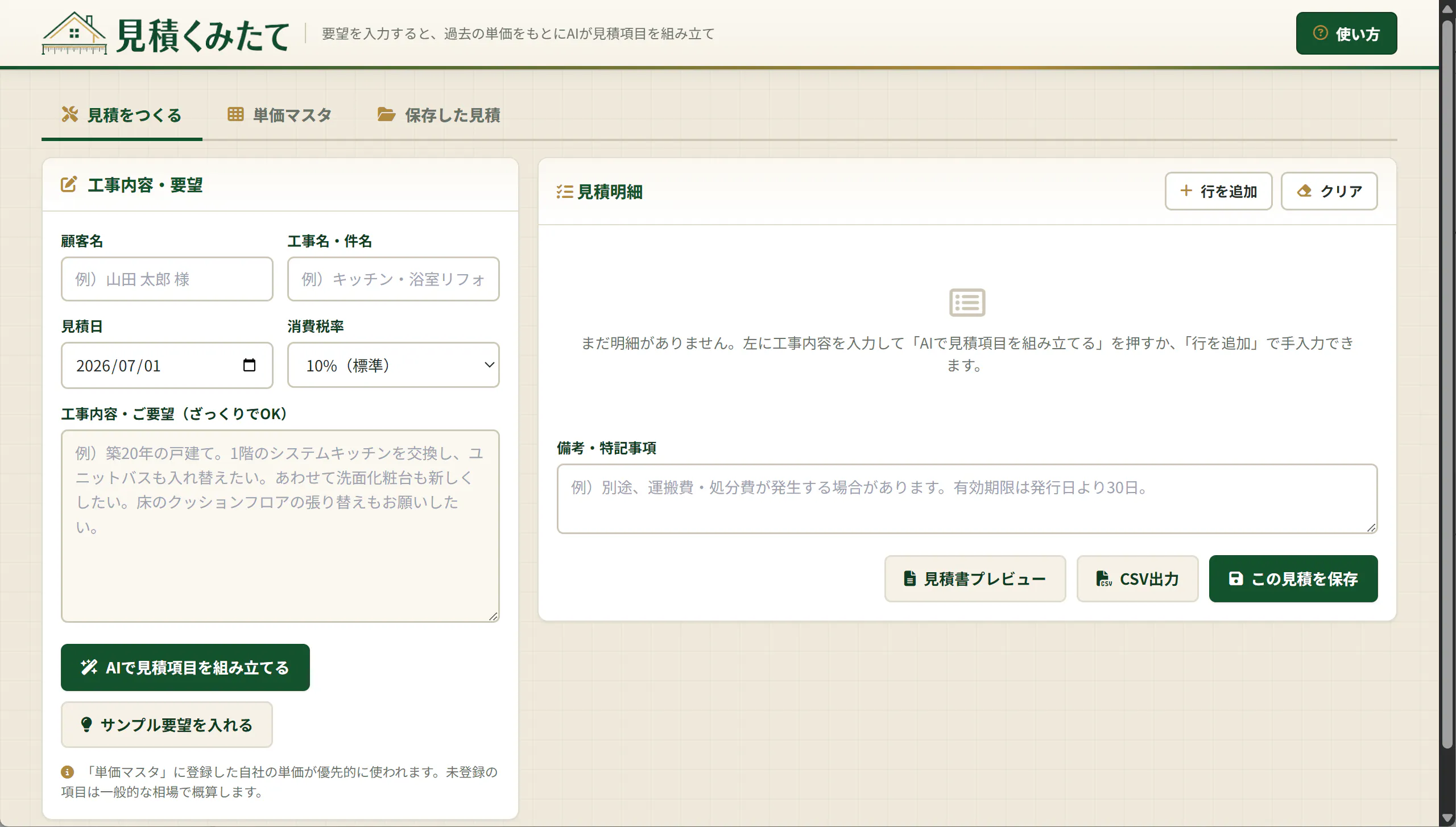The height and width of the screenshot is (827, 1456).
Task: Open the 保存した見積 tab
Action: pos(439,115)
